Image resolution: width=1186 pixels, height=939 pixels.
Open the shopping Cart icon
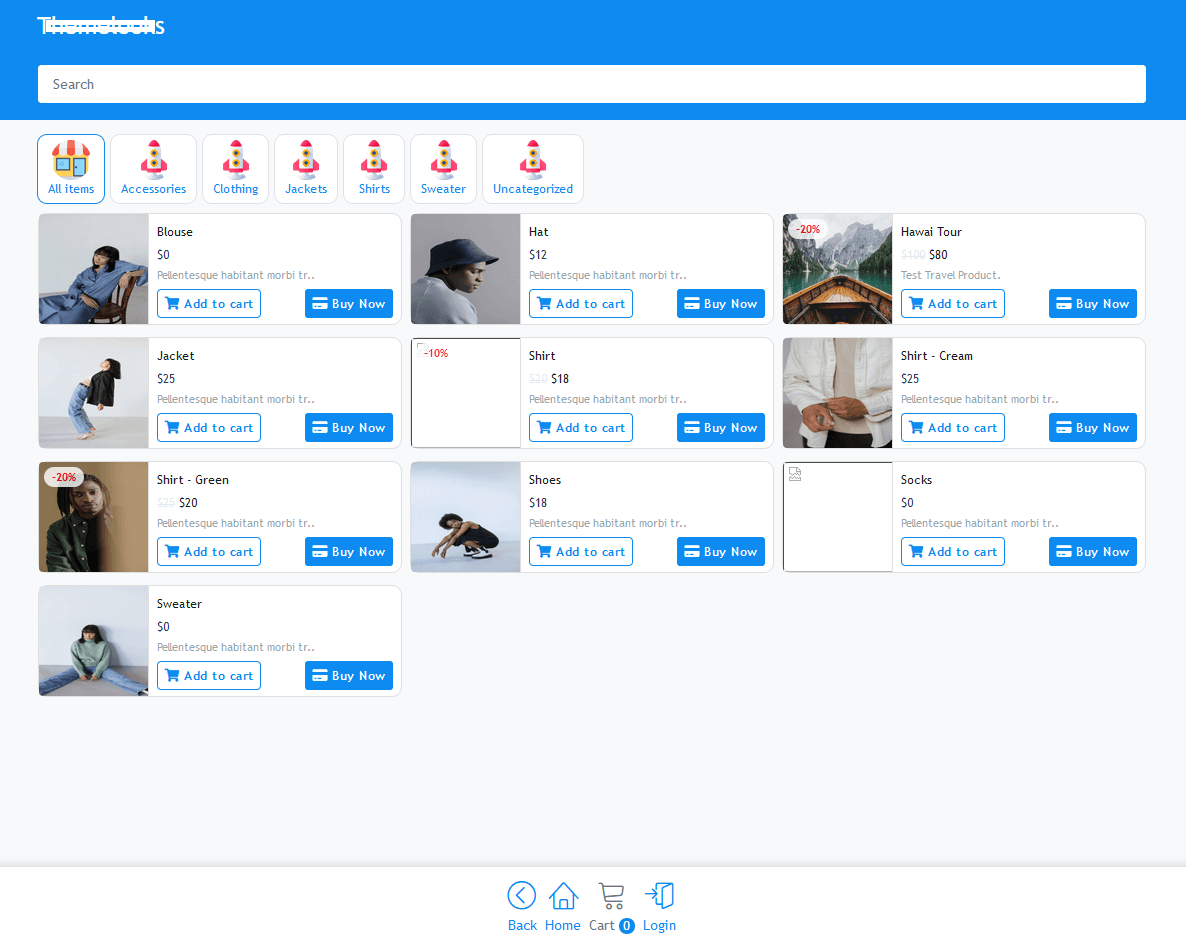[x=610, y=895]
